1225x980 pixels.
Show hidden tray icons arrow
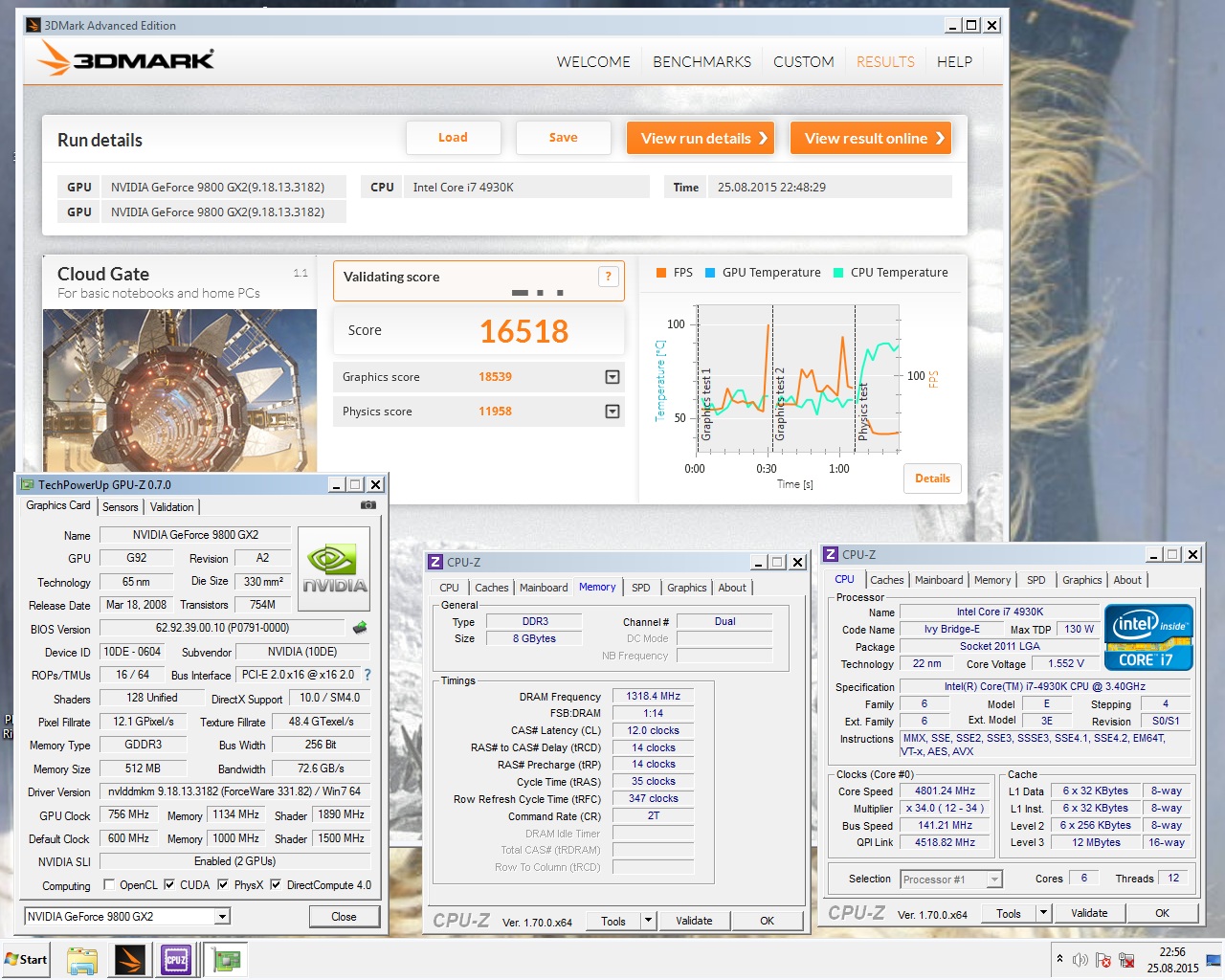pos(1059,959)
